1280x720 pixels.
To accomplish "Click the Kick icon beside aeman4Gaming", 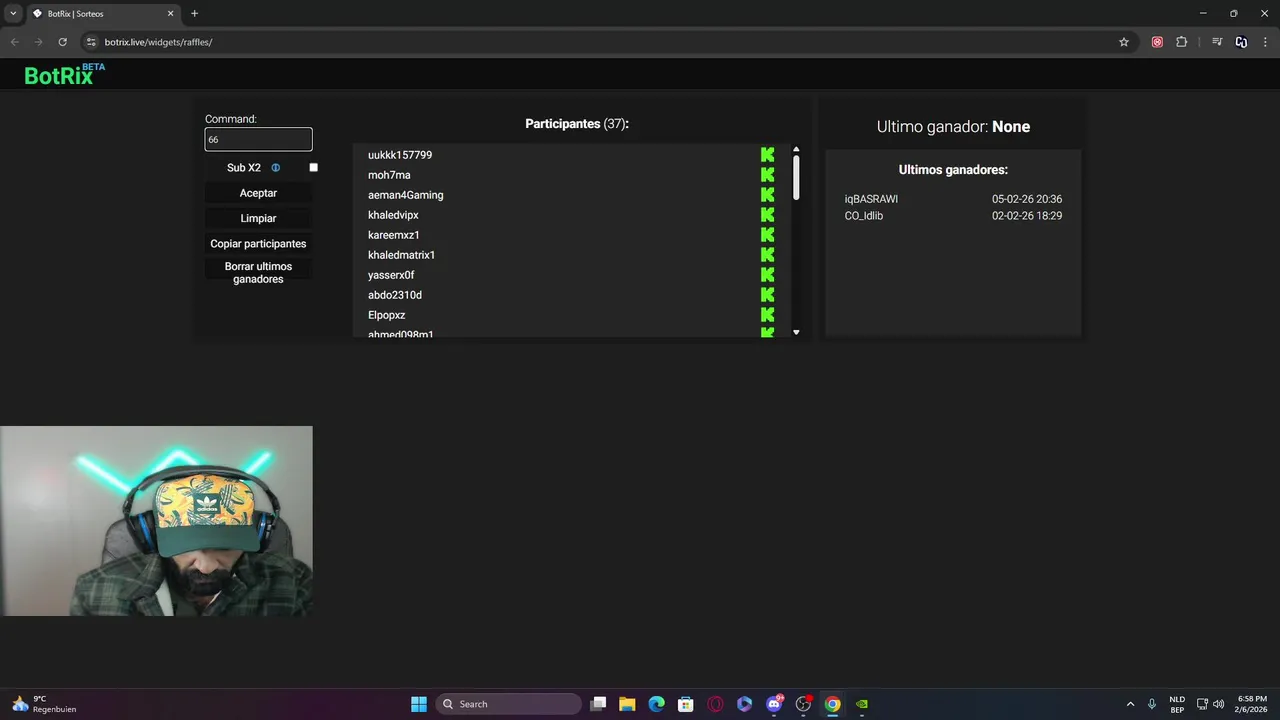I will 767,195.
